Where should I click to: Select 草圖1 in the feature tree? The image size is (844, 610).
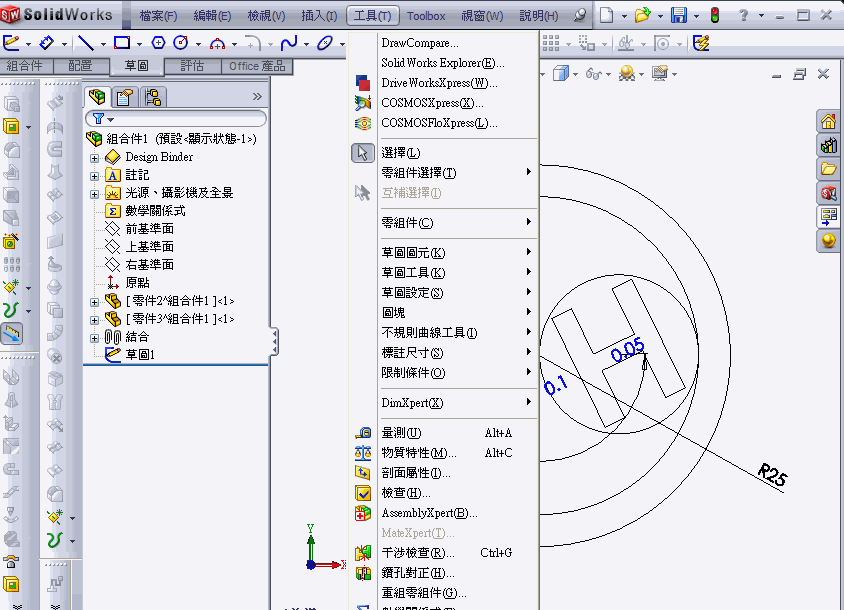coord(140,355)
